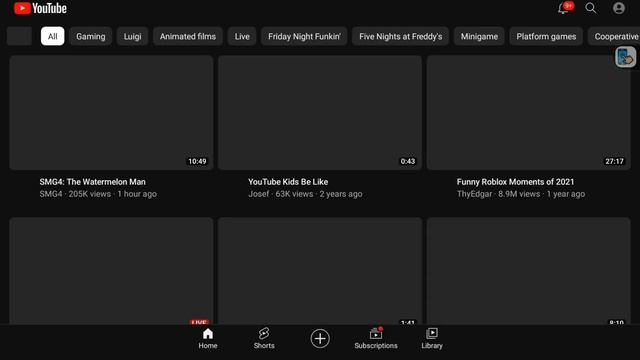Open the 0:43 YouTube Kids video thumbnail
This screenshot has height=360, width=640.
pos(320,113)
